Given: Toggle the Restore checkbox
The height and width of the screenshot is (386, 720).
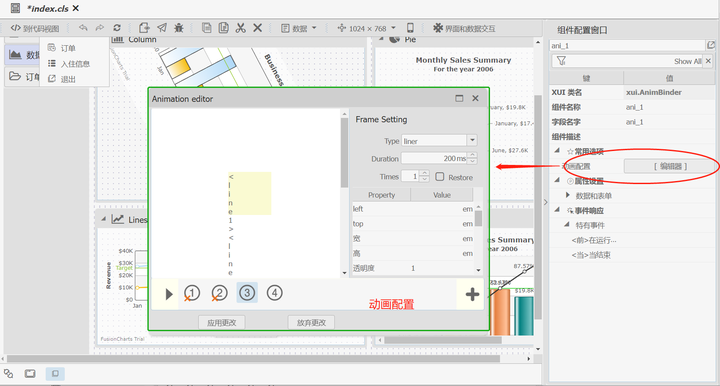Looking at the screenshot, I should (440, 177).
